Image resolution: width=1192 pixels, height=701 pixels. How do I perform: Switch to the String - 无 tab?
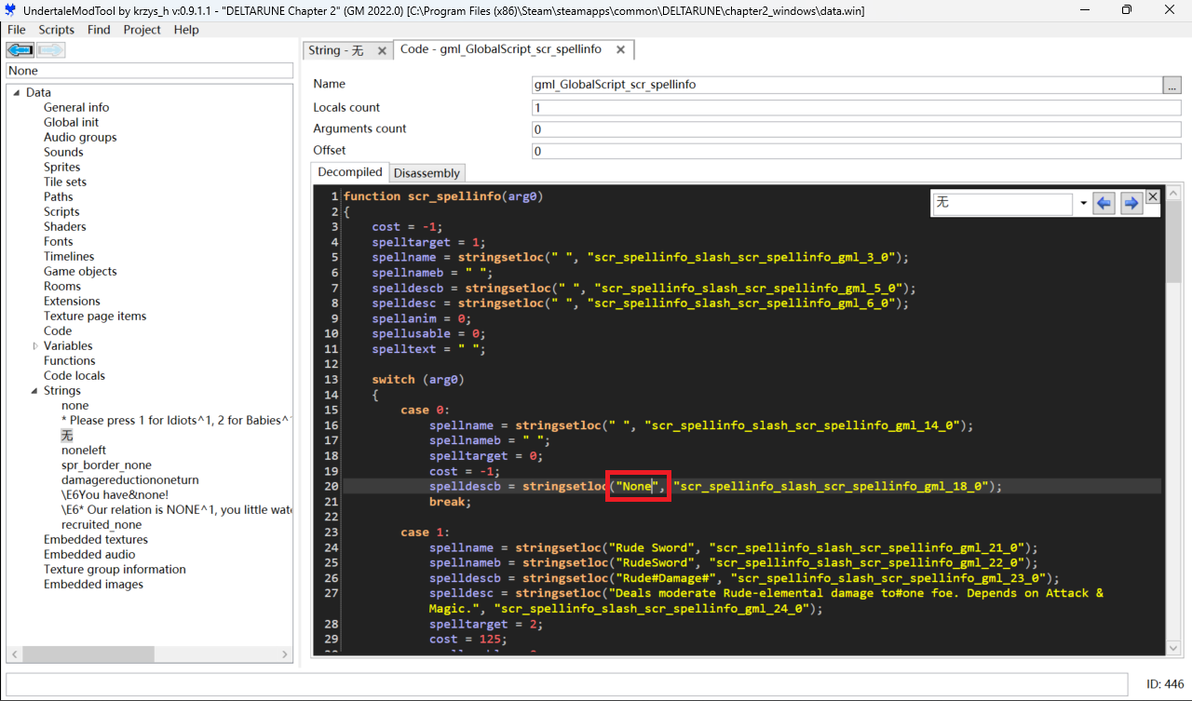click(336, 50)
